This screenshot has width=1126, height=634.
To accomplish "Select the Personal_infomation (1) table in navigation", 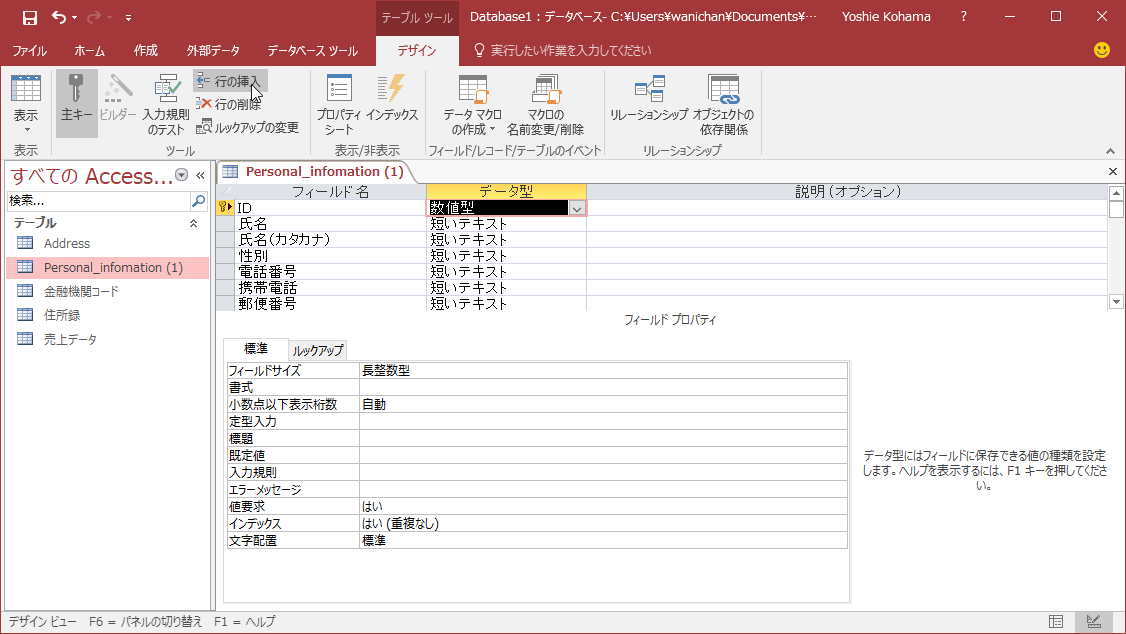I will [108, 267].
